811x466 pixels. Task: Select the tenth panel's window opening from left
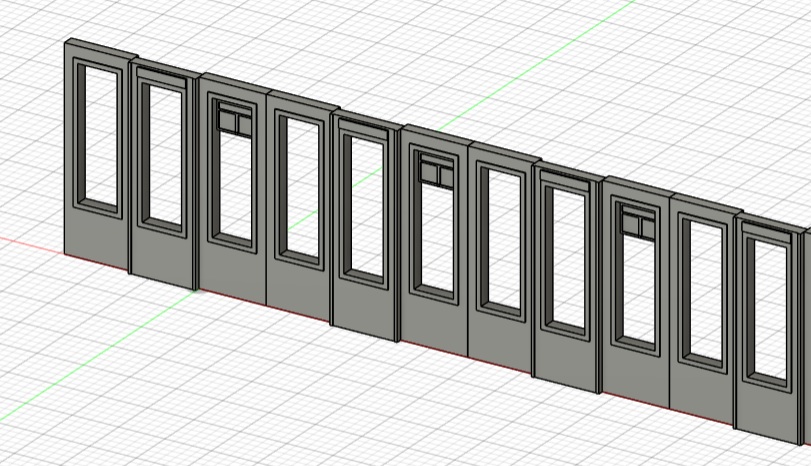coord(706,290)
